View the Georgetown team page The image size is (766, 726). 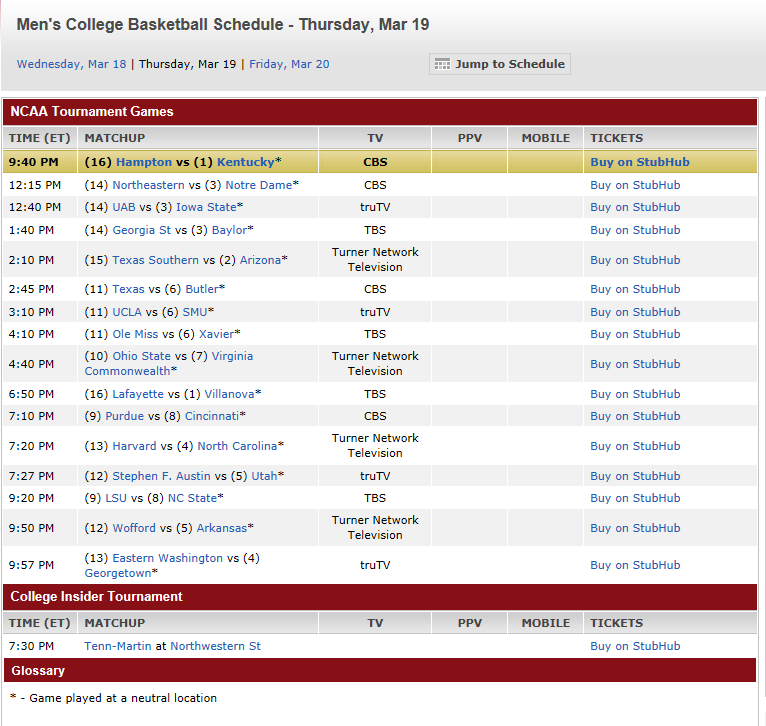coord(118,573)
